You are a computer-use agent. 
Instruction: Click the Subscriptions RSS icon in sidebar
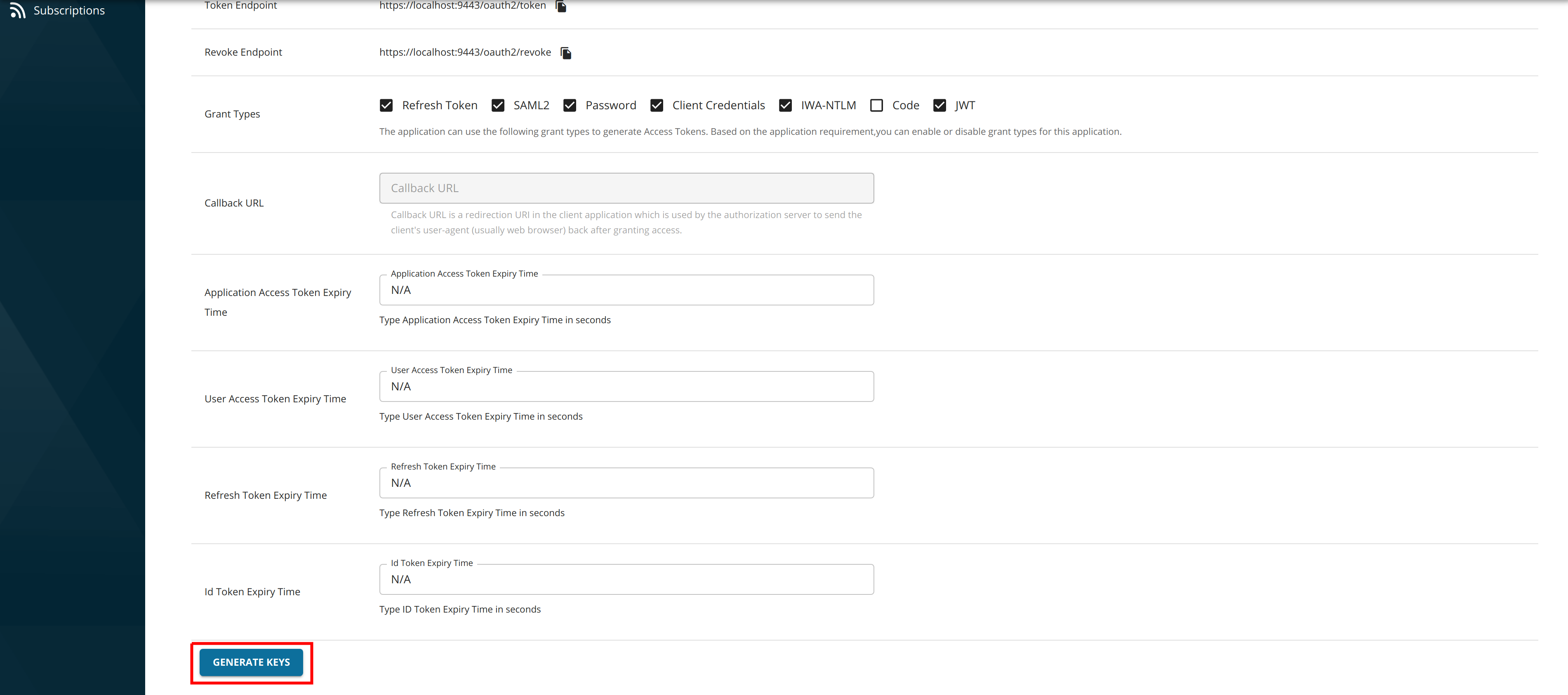tap(18, 10)
